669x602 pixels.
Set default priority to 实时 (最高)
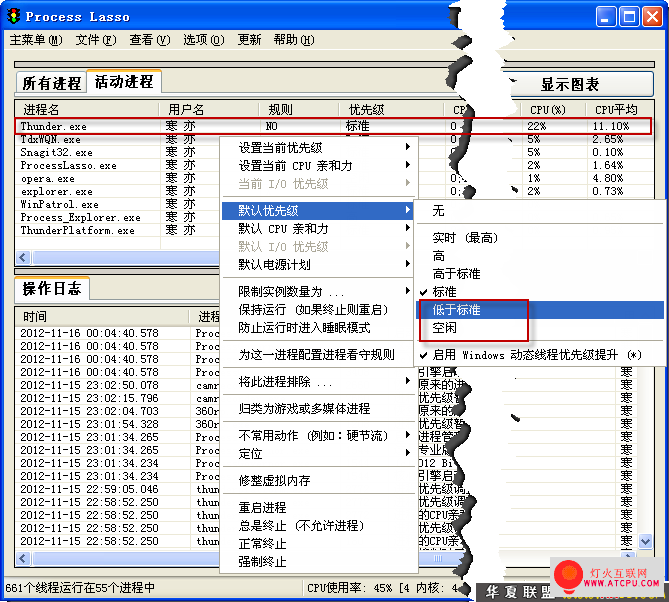click(x=540, y=238)
